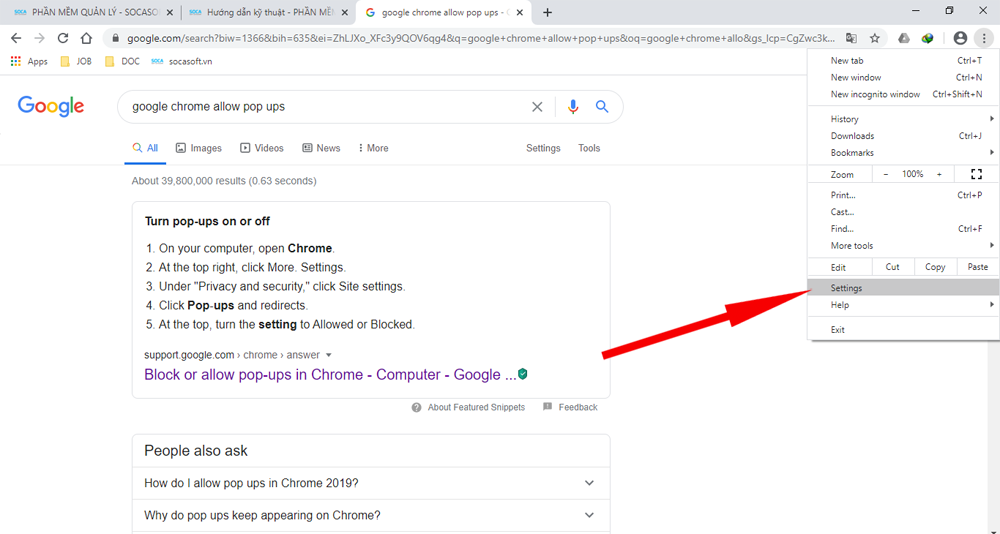
Task: Choose Find... from Chrome menu
Action: point(904,228)
